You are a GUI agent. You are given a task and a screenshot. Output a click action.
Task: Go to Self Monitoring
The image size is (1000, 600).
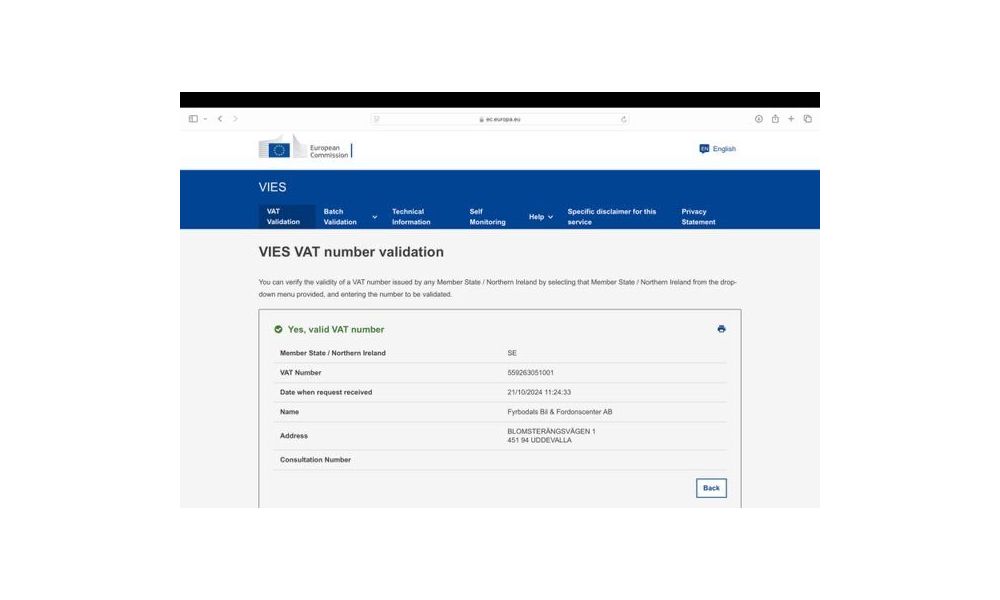click(487, 217)
